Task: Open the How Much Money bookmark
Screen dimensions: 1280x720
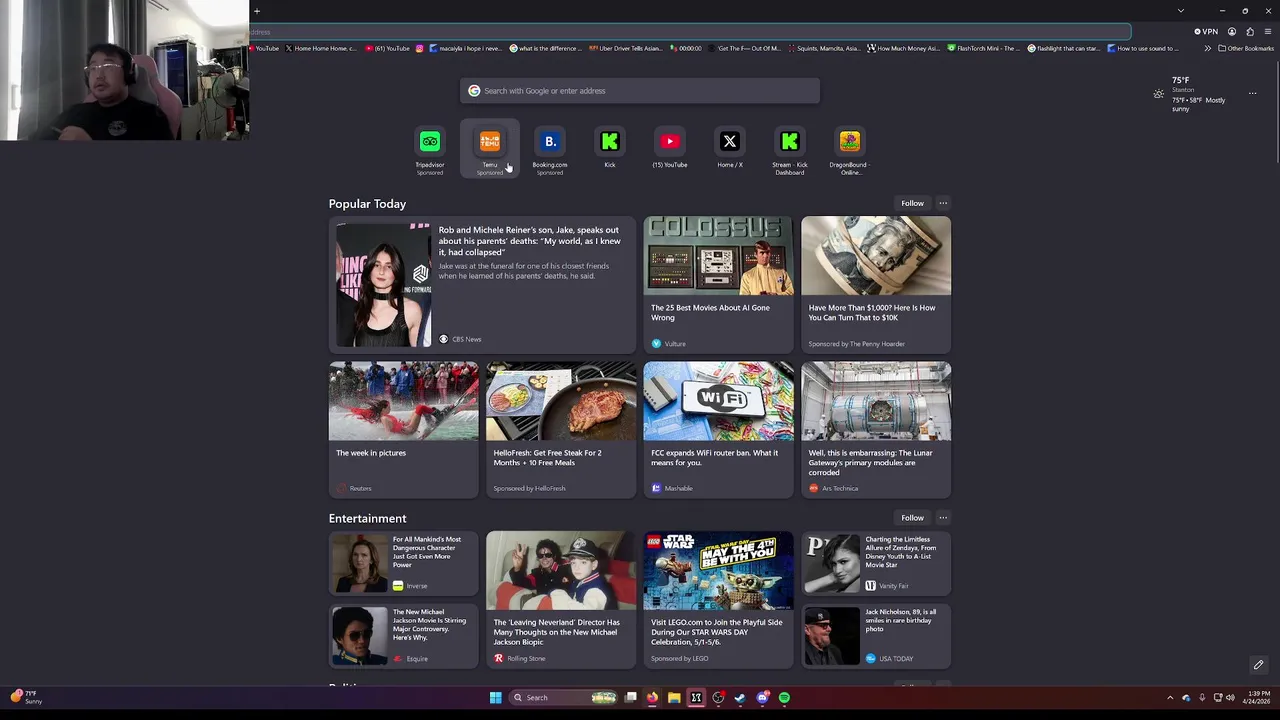Action: pyautogui.click(x=903, y=48)
